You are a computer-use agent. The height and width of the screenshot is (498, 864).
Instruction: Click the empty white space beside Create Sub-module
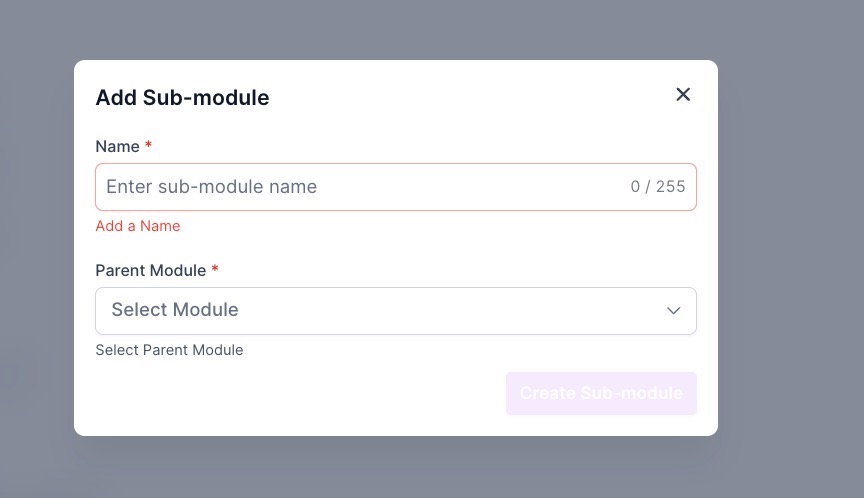(x=300, y=393)
